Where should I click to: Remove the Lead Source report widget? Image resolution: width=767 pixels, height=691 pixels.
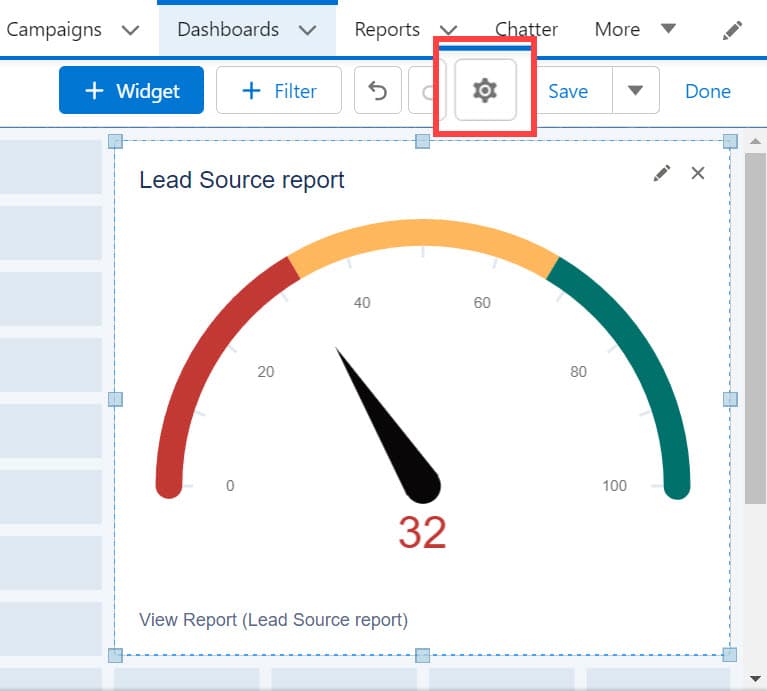click(x=698, y=173)
